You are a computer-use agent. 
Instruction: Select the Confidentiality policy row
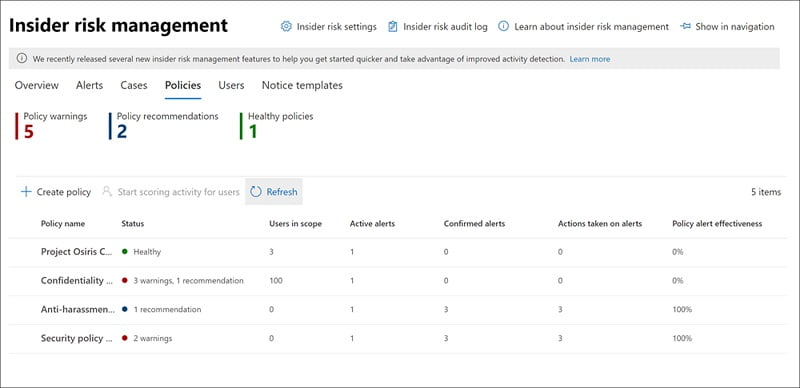[x=397, y=281]
